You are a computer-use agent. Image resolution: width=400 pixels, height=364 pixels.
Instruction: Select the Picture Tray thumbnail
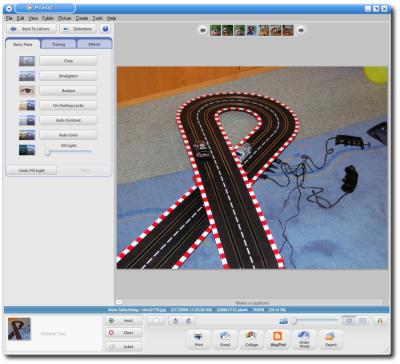pos(19,329)
